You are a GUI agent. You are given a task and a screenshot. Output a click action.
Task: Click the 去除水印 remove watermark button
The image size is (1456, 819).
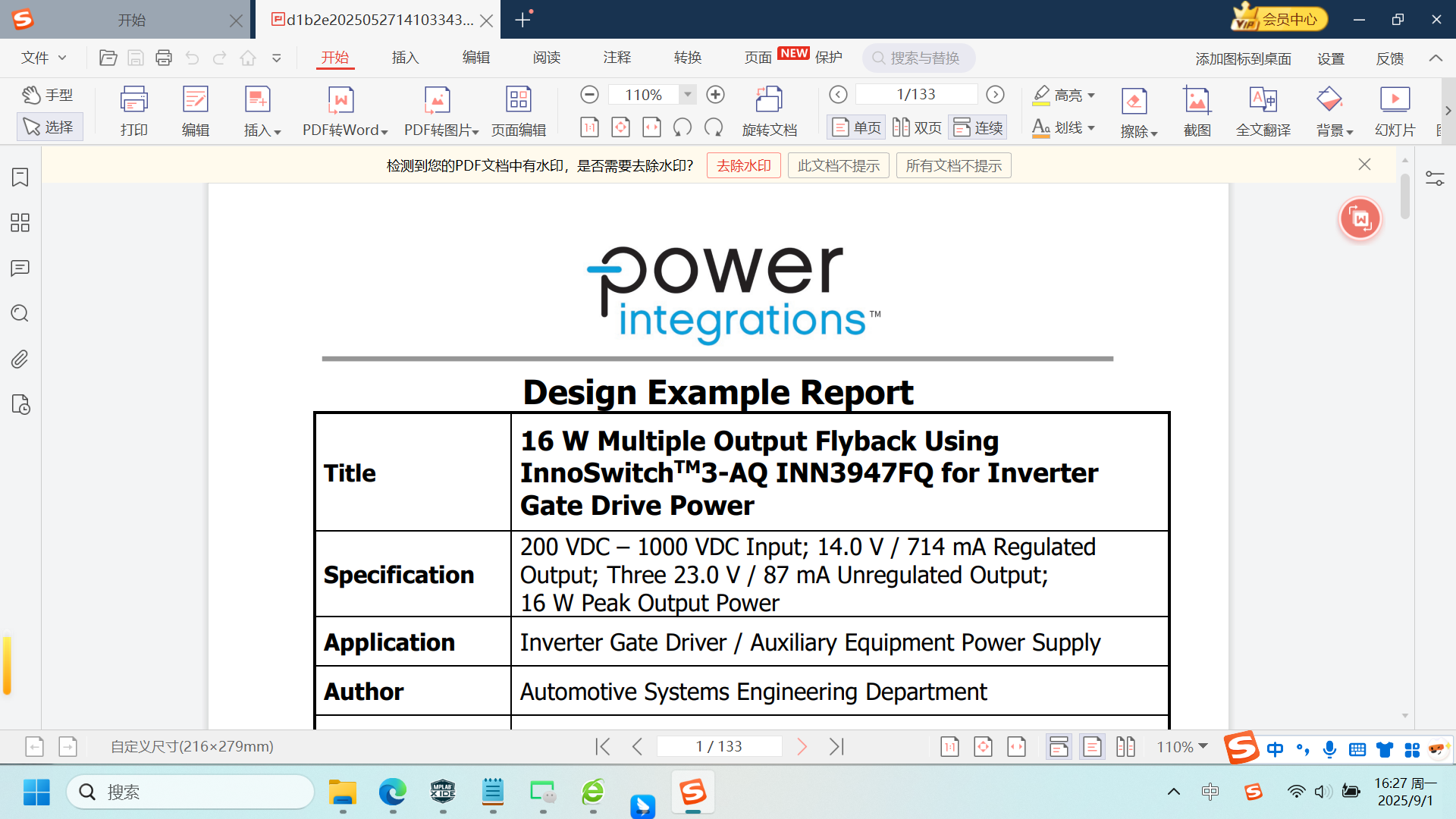tap(743, 165)
